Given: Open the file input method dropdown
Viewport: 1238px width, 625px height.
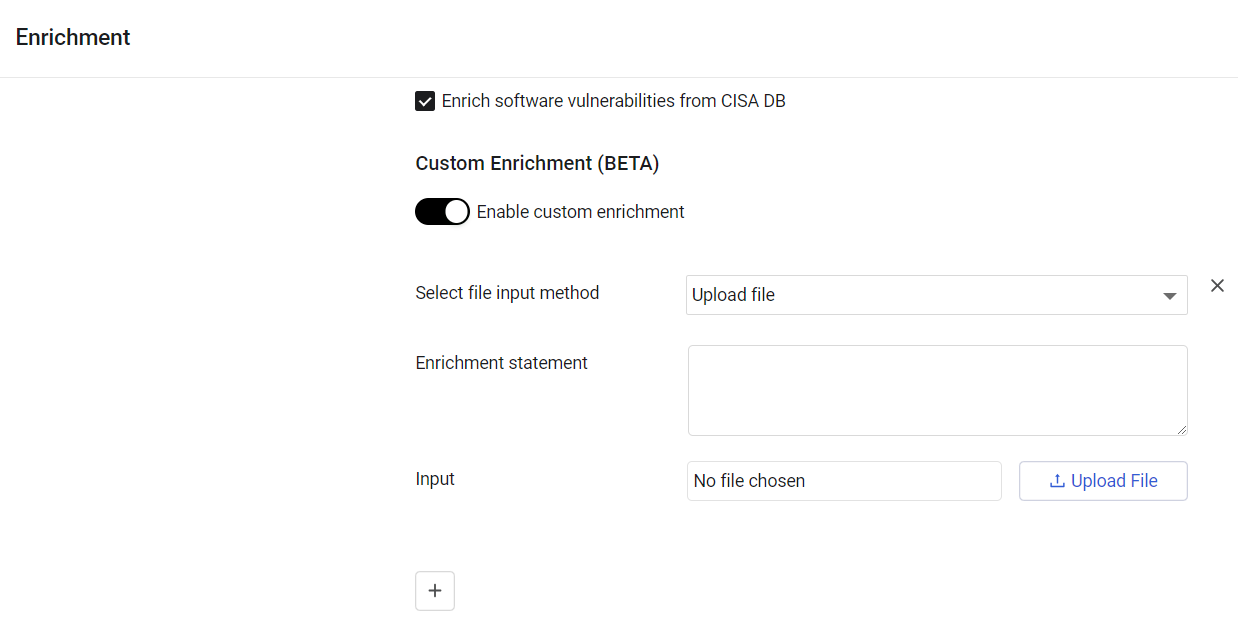Looking at the screenshot, I should click(x=936, y=295).
